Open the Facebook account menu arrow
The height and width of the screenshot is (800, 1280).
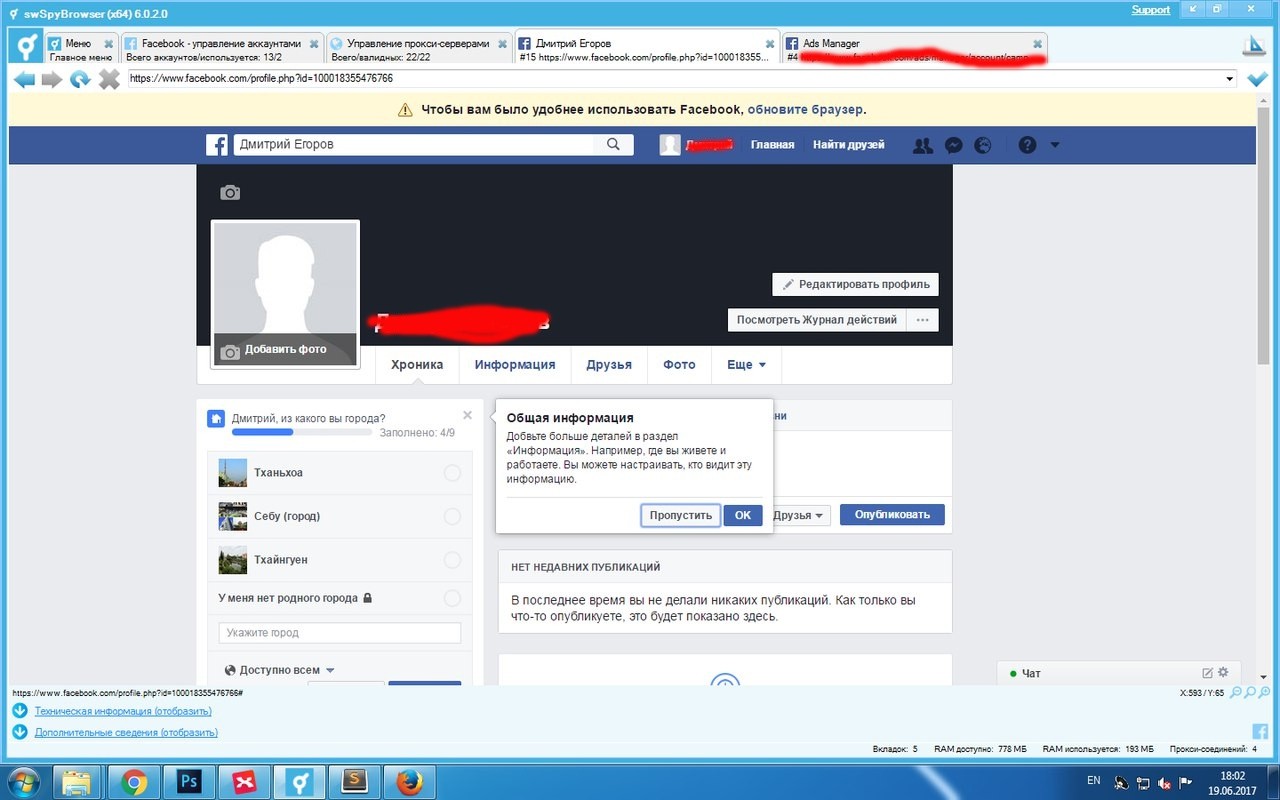(x=1054, y=145)
